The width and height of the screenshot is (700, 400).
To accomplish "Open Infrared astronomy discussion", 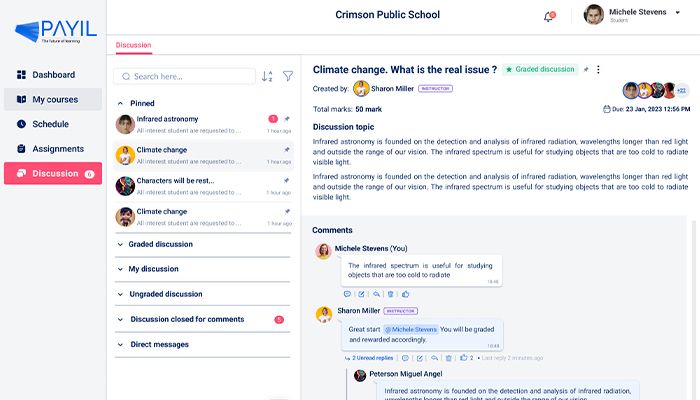I will click(204, 125).
